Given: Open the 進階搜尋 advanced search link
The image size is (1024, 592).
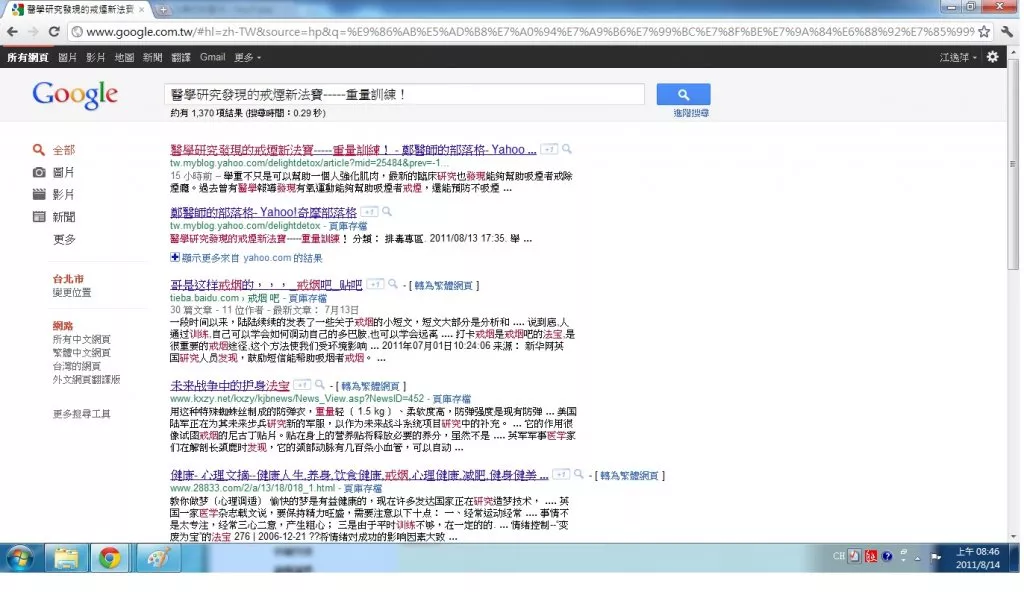Looking at the screenshot, I should (x=691, y=113).
